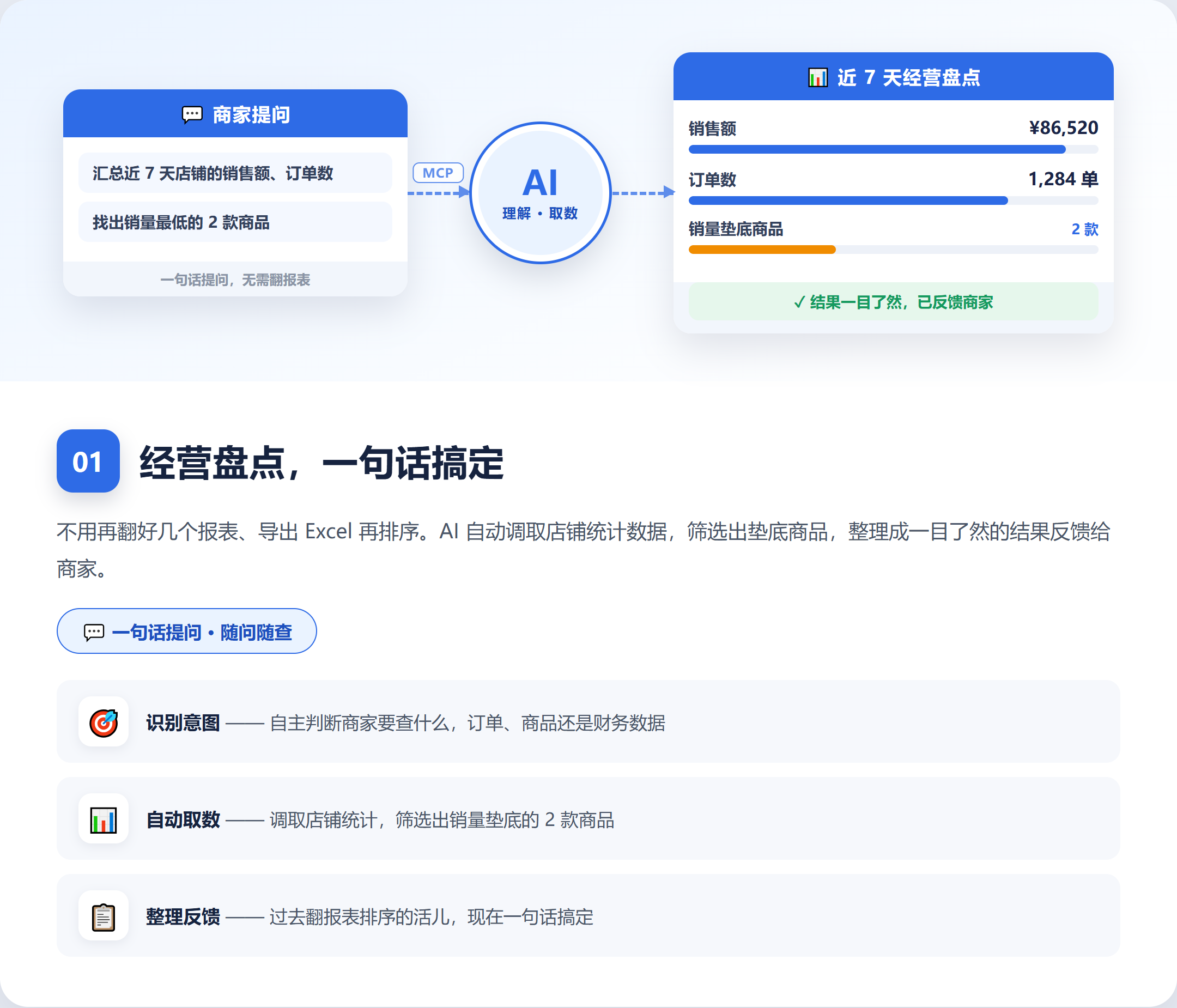Click the bar chart icon next to 自动取数
Viewport: 1177px width, 1008px height.
[104, 819]
